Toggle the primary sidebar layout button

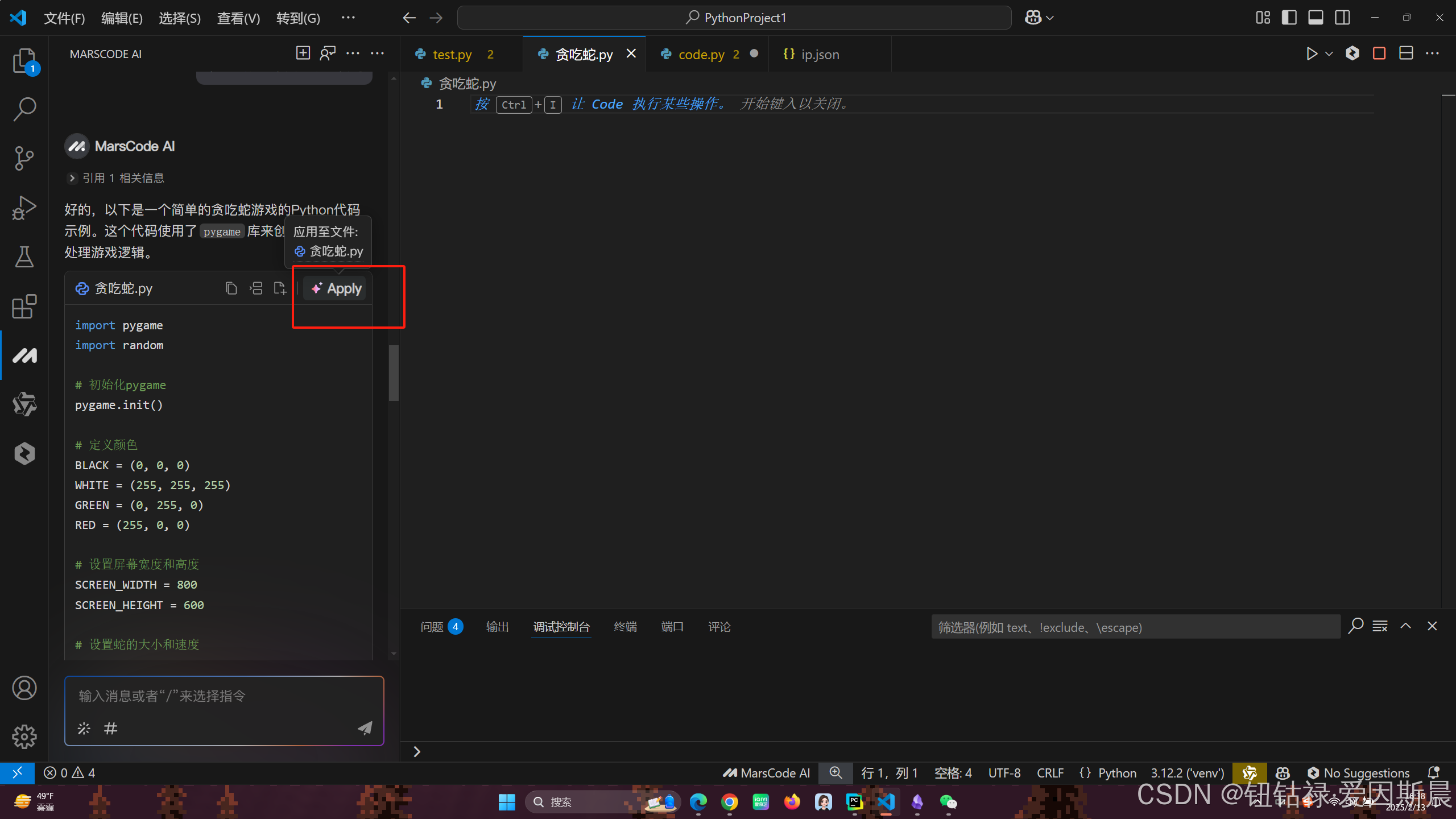click(1289, 18)
